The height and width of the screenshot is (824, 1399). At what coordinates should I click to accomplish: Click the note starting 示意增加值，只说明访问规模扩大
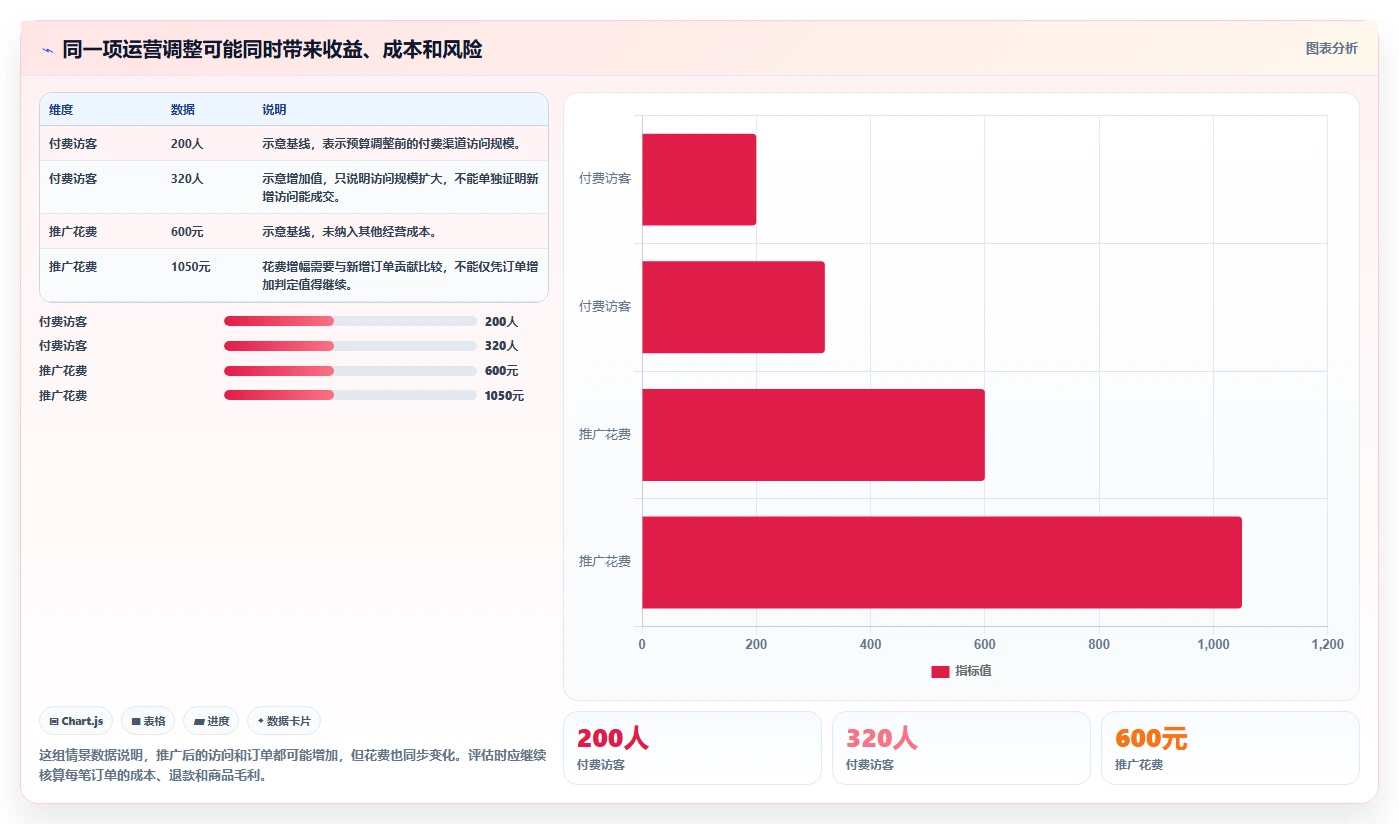coord(400,187)
